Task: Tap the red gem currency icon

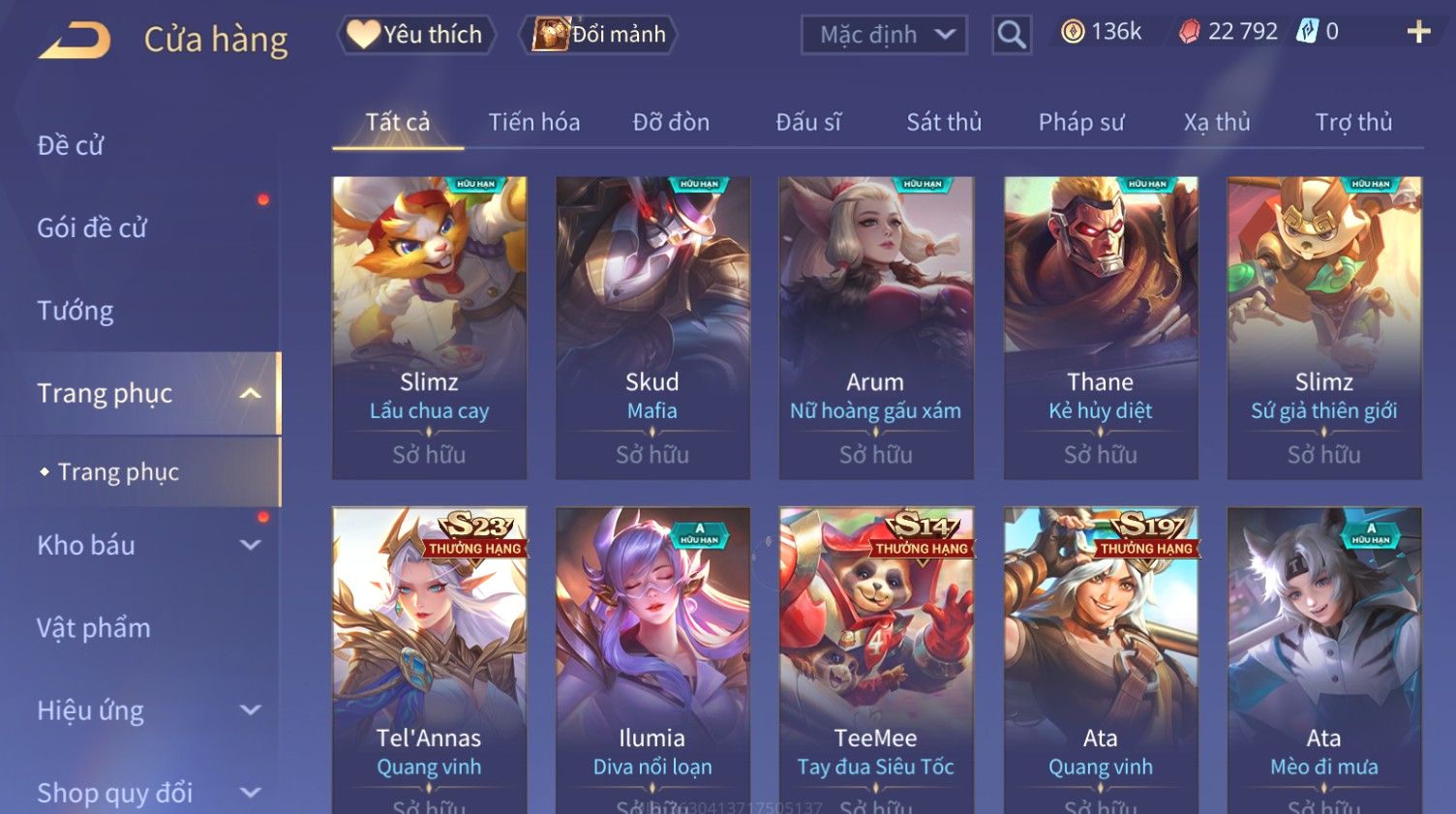Action: point(1190,32)
